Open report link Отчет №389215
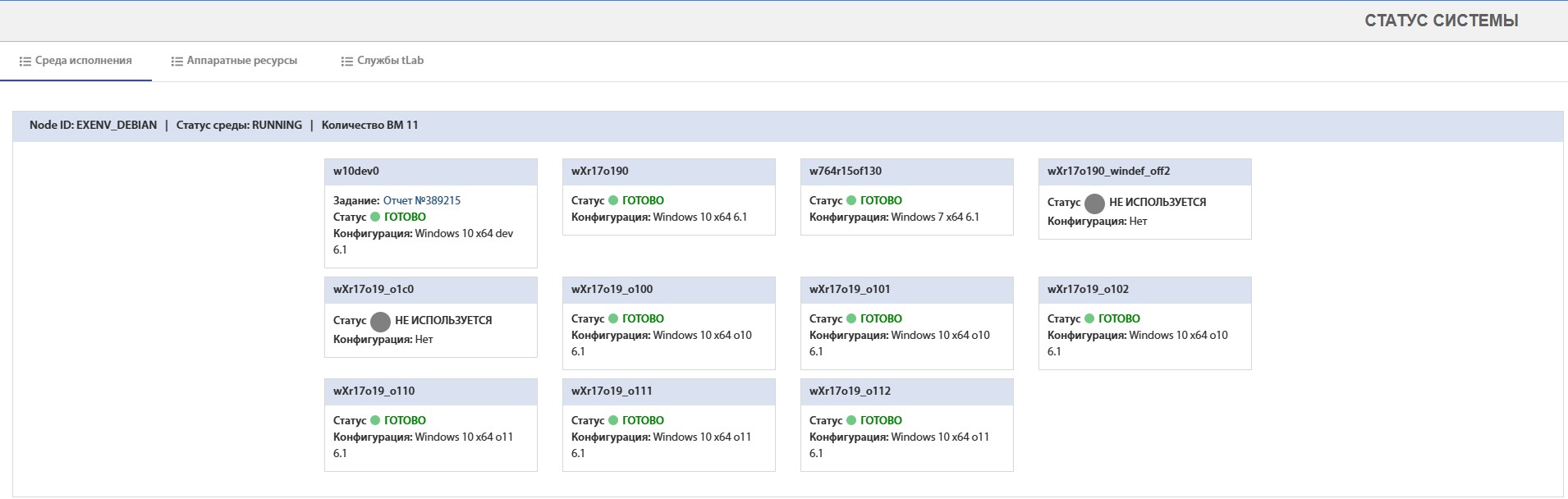Viewport: 1568px width, 499px height. 421,201
